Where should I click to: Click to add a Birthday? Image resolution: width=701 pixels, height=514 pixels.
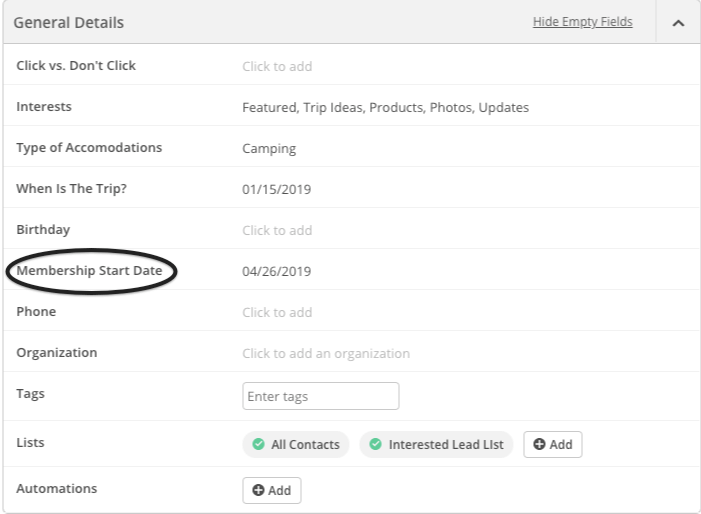point(277,230)
